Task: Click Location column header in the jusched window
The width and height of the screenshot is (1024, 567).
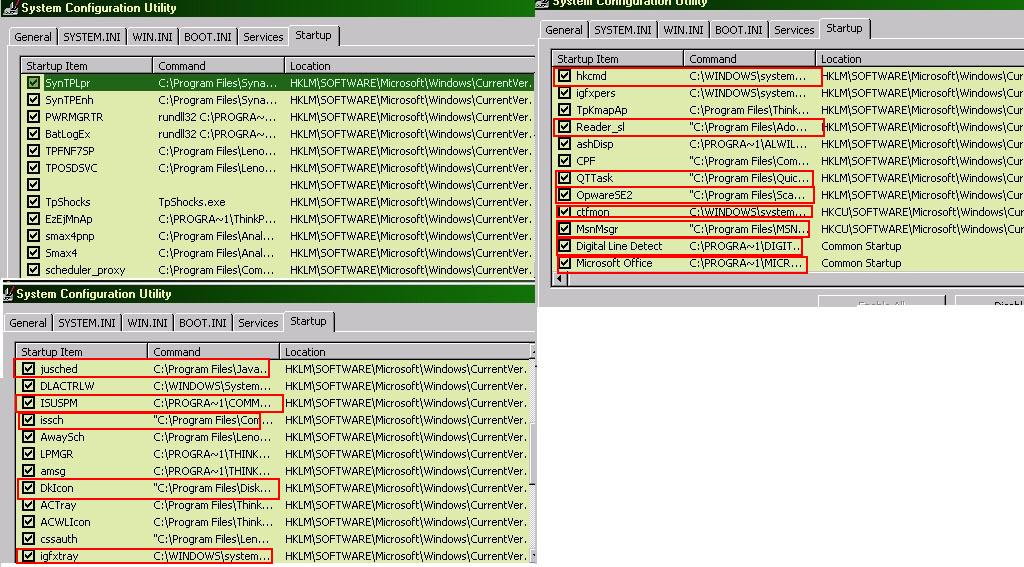Action: click(x=406, y=352)
